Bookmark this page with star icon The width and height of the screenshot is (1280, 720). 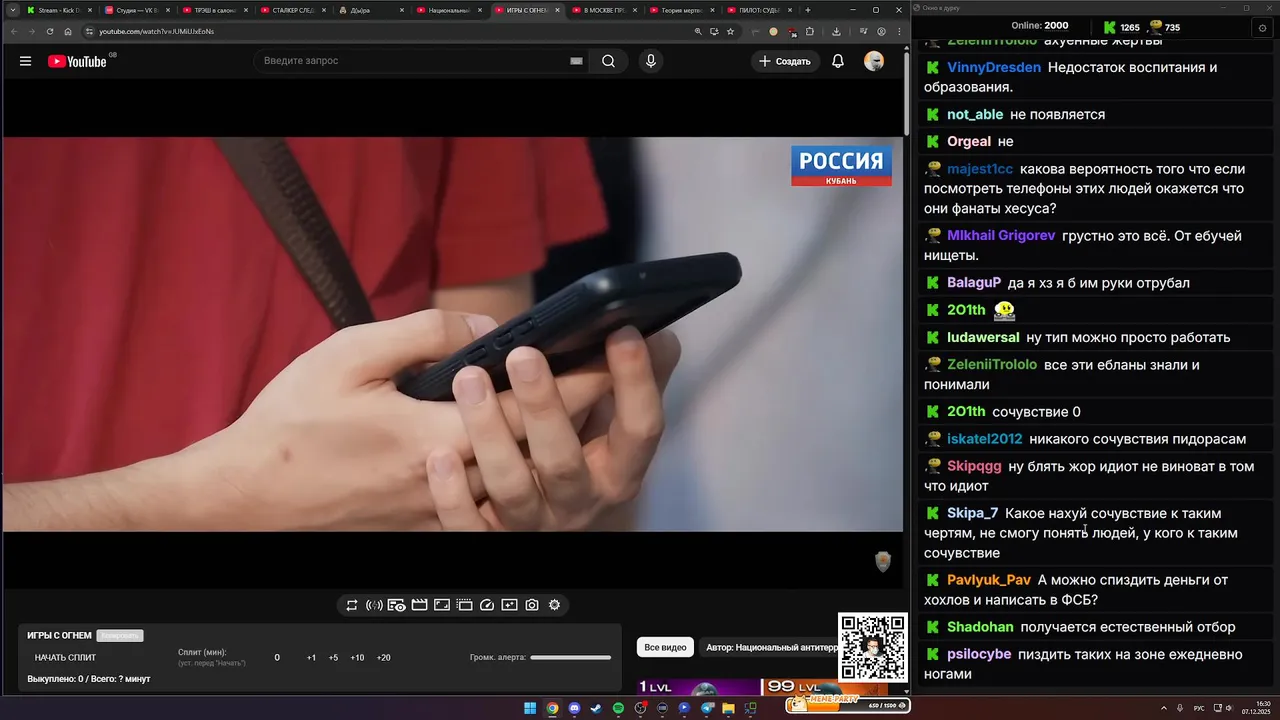click(x=731, y=31)
